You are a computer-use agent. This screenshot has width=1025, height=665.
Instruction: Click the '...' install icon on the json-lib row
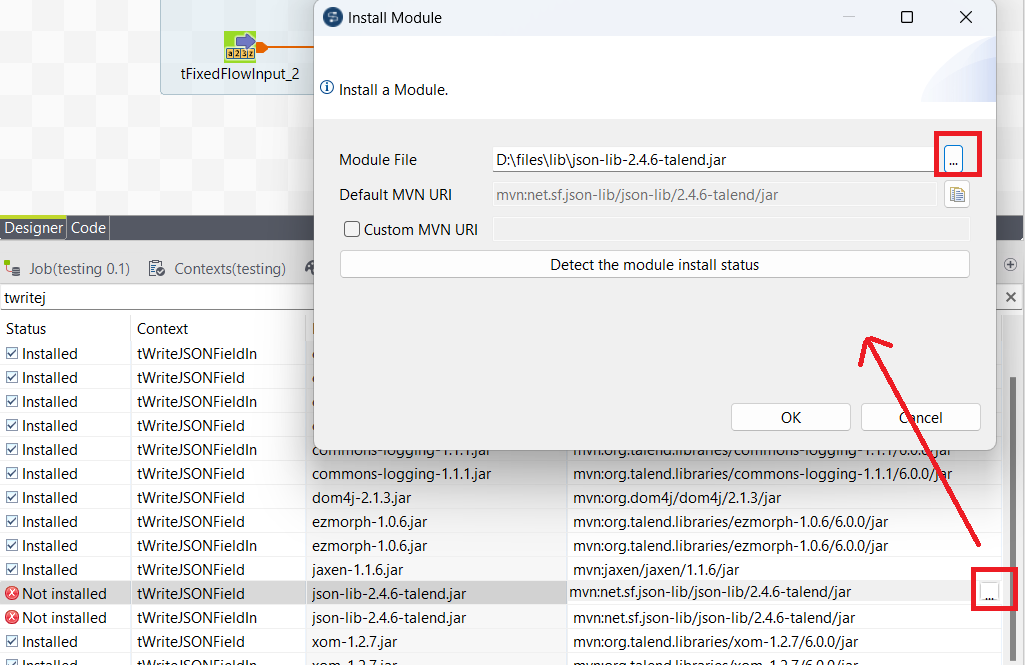(x=993, y=590)
